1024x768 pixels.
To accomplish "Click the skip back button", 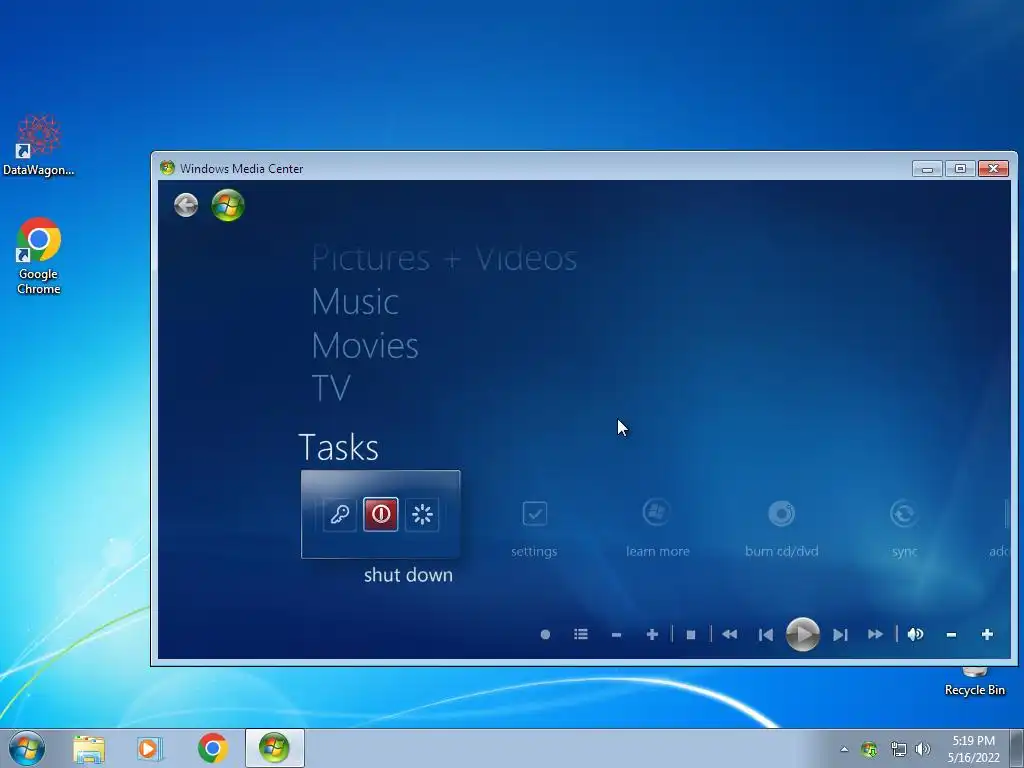I will coord(765,634).
